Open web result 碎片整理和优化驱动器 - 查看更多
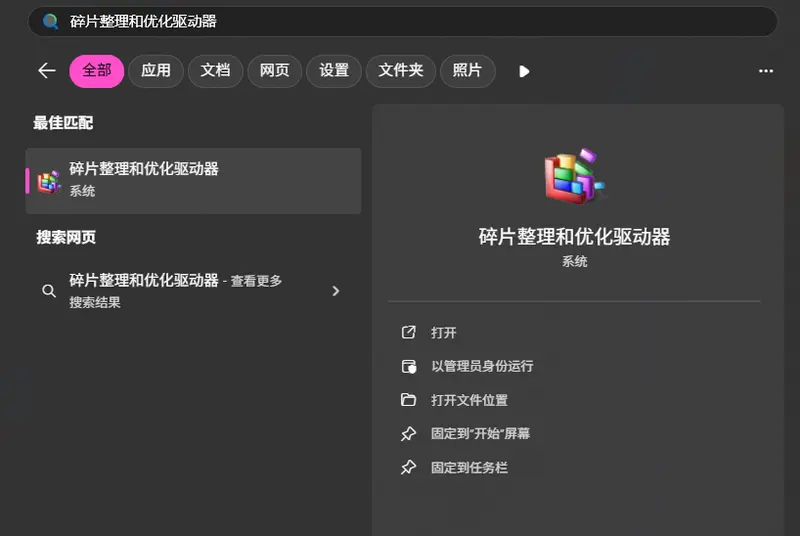 193,291
